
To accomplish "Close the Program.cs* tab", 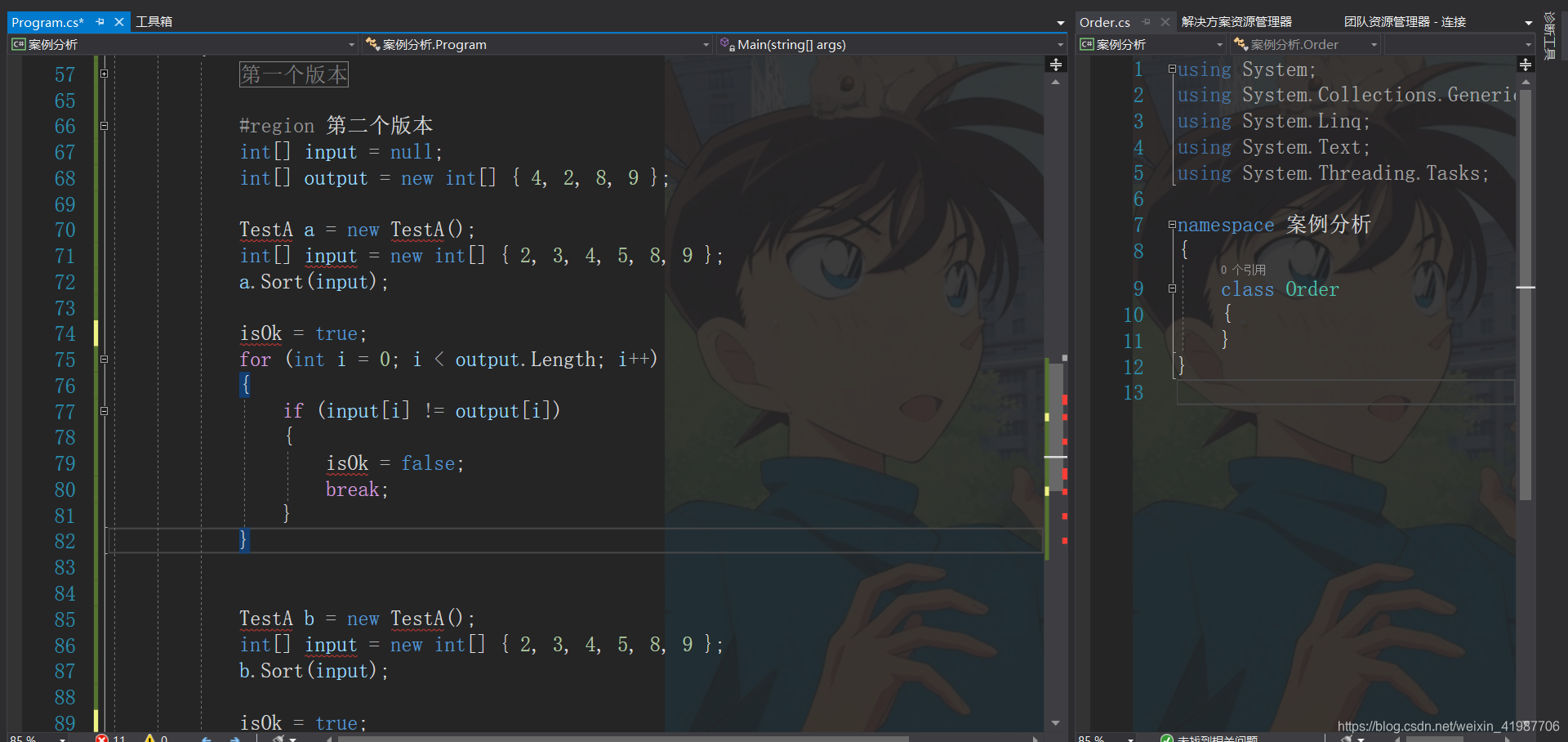I will tap(119, 22).
